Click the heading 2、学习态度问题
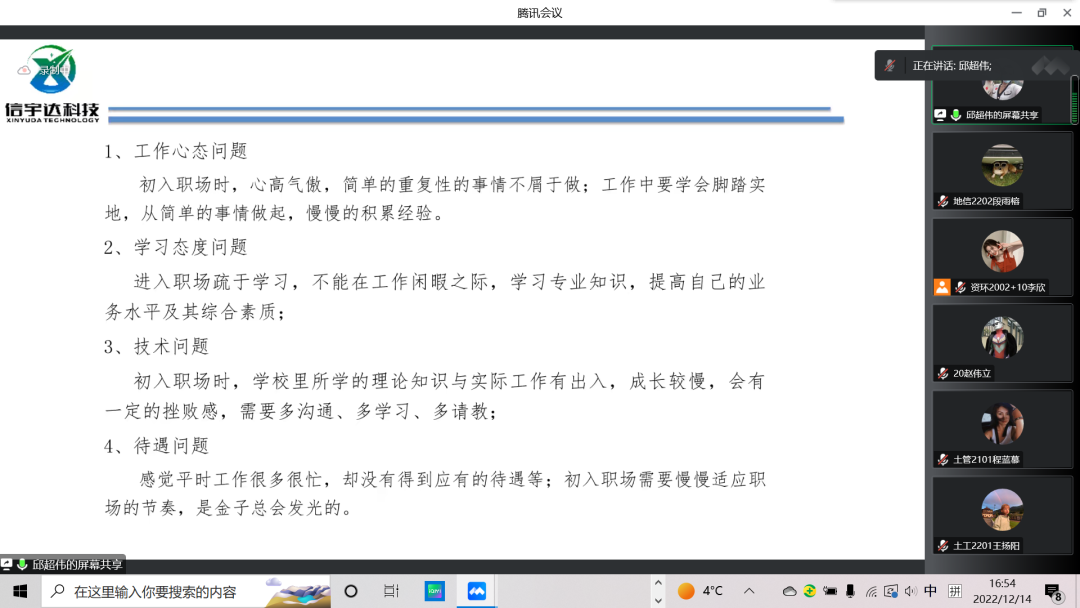 [176, 248]
